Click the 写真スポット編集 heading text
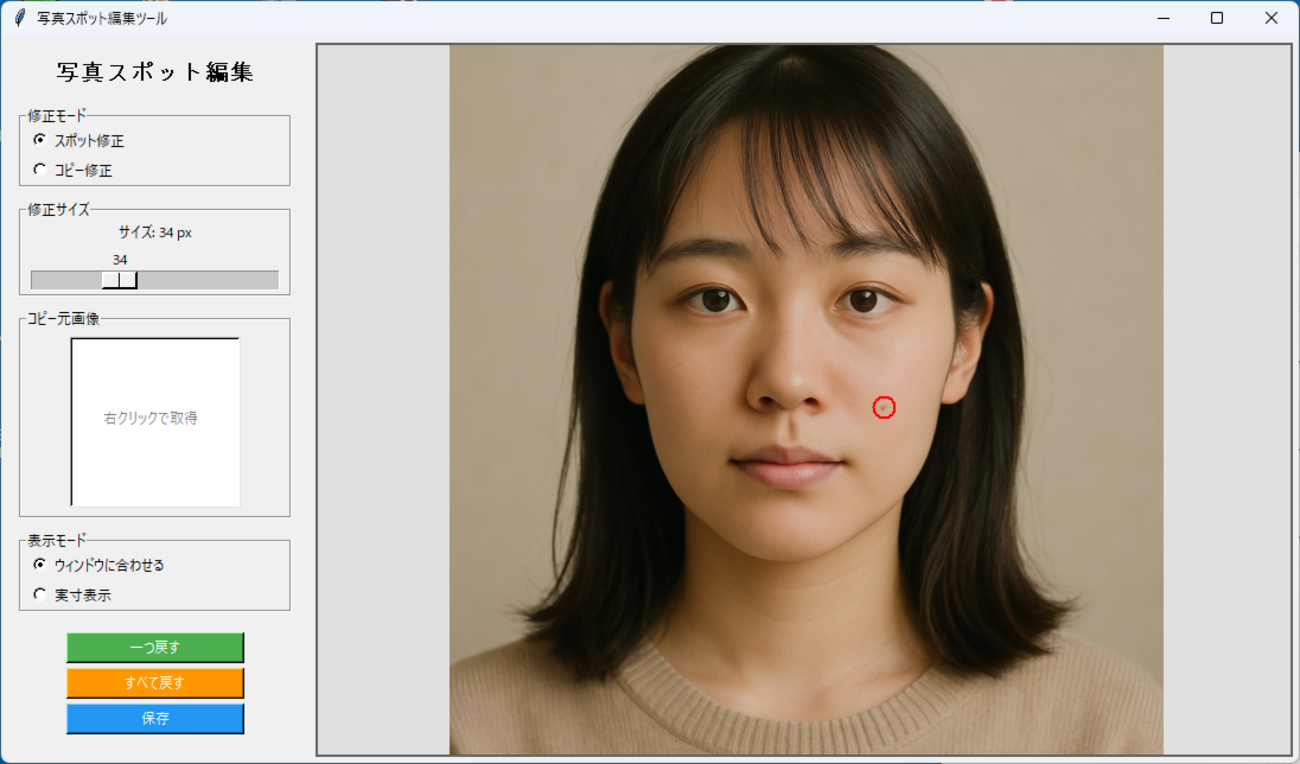Viewport: 1300px width, 764px height. pos(155,72)
